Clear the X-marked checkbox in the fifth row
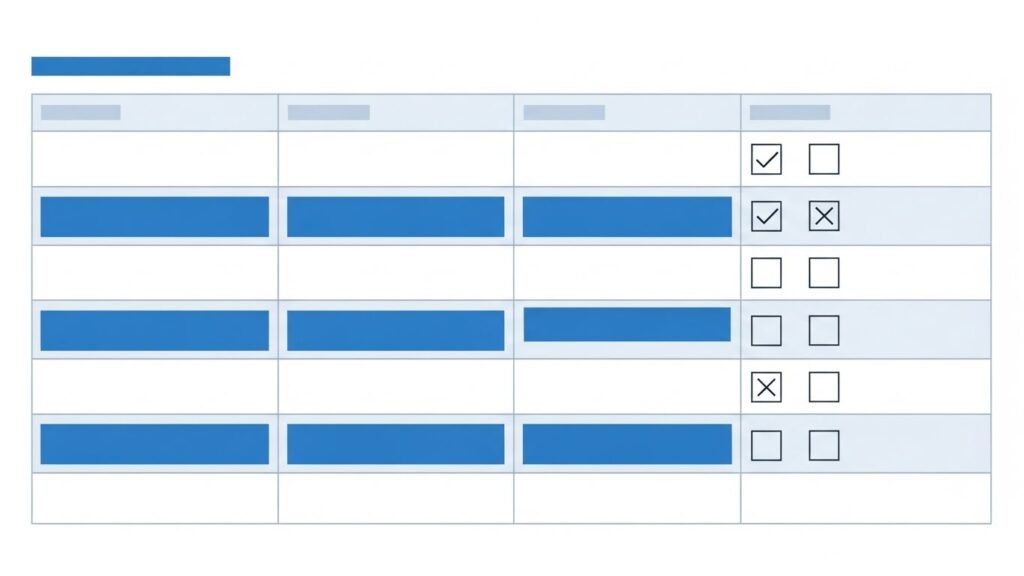The image size is (1024, 576). click(x=766, y=387)
